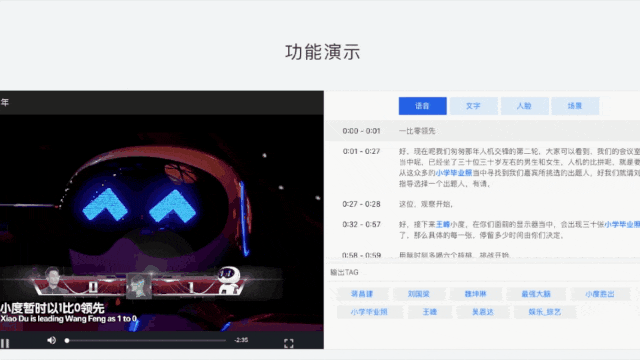Click the video frame with the robot face
640x360 pixels.
coord(162,222)
